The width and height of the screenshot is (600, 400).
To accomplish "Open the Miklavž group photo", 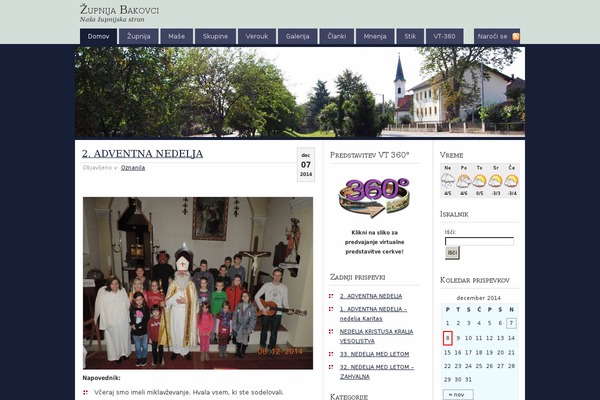I will tap(198, 283).
